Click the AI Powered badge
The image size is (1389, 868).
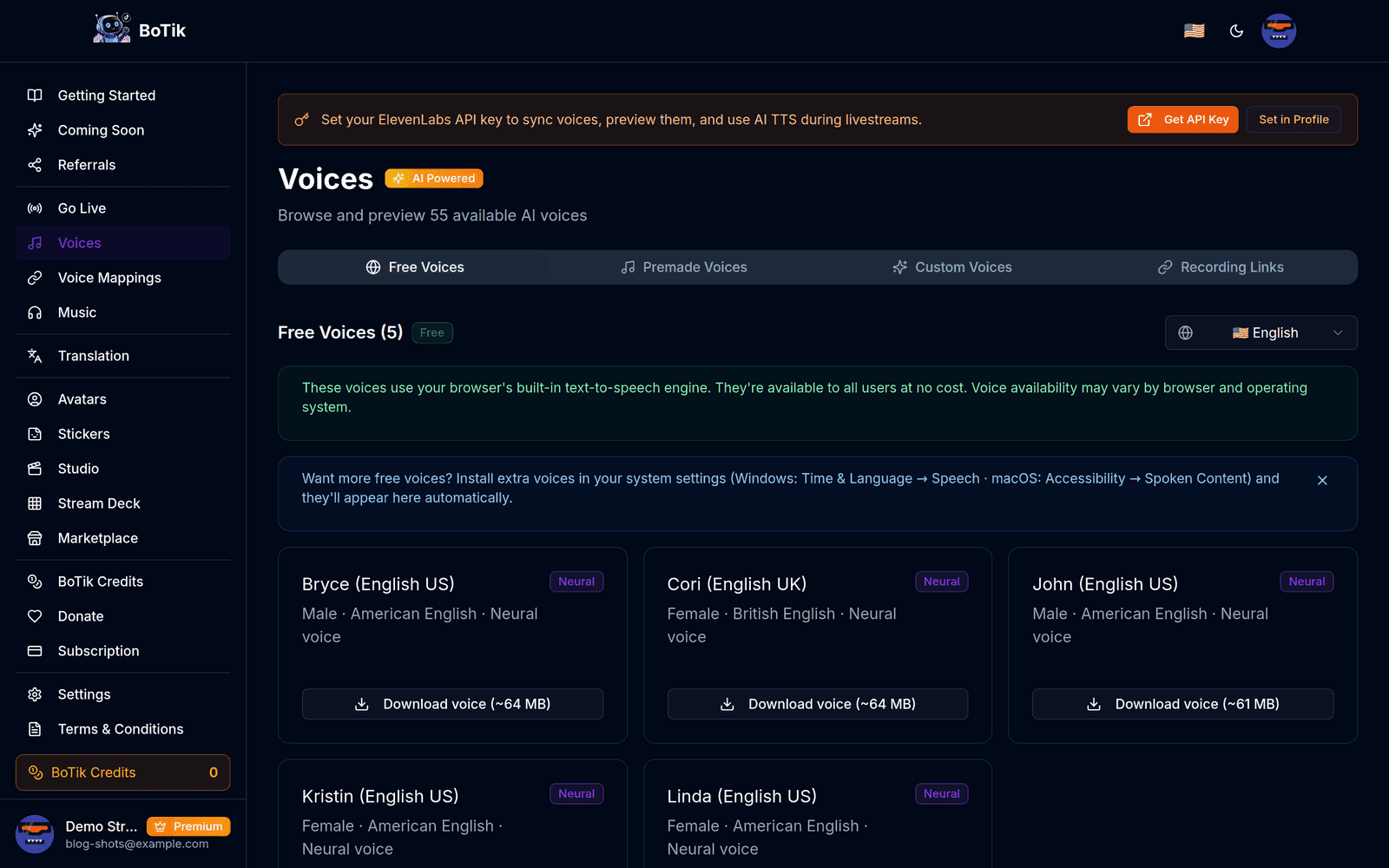434,178
